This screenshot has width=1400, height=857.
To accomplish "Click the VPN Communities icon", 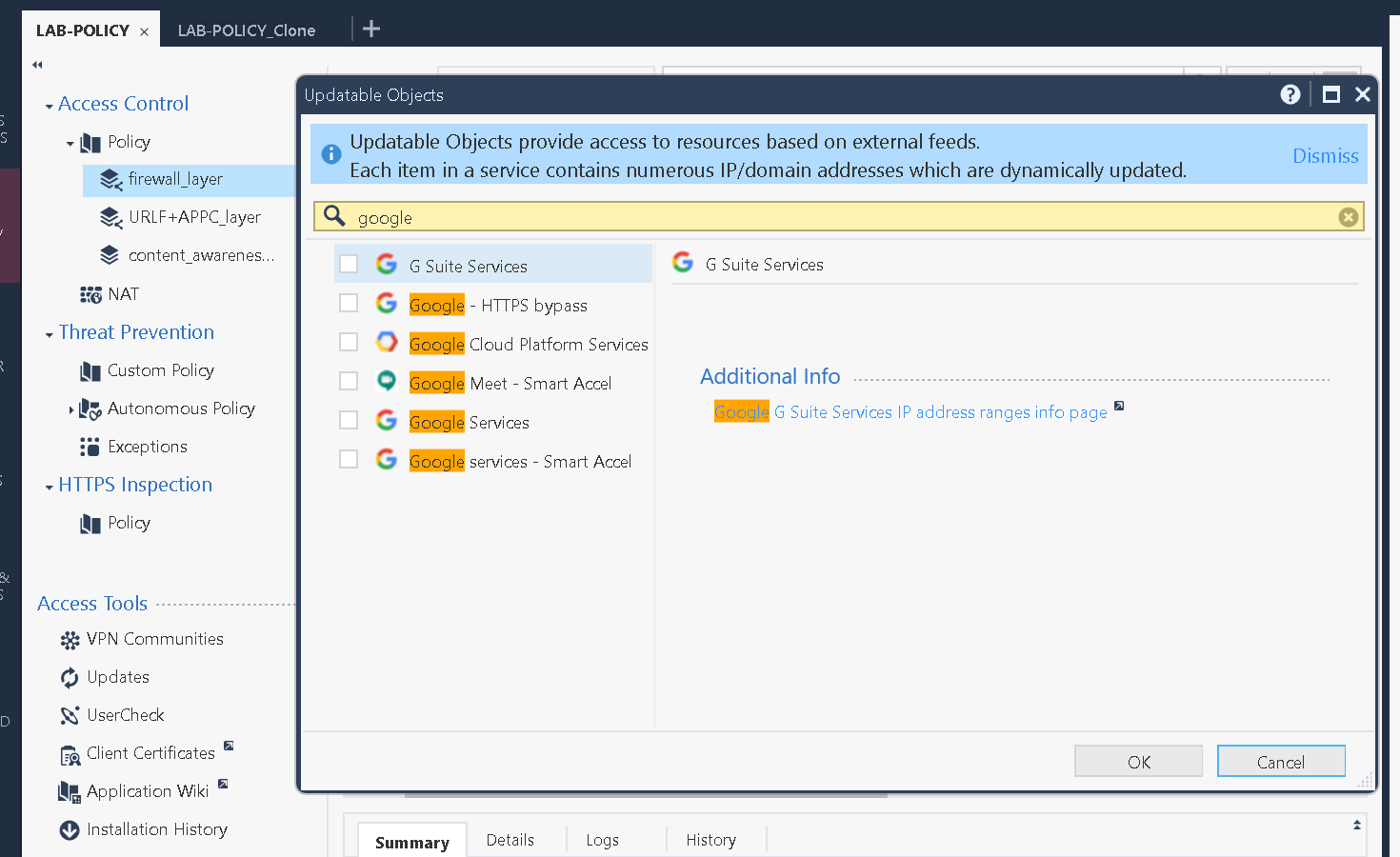I will pyautogui.click(x=70, y=640).
